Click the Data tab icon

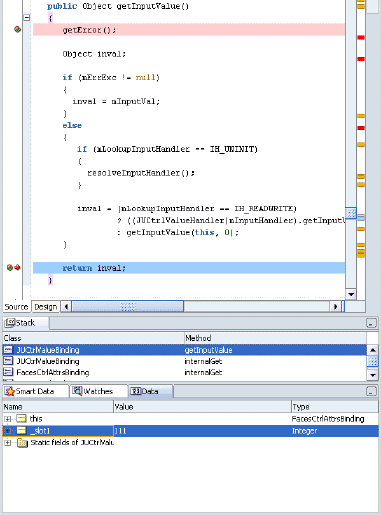[x=135, y=391]
